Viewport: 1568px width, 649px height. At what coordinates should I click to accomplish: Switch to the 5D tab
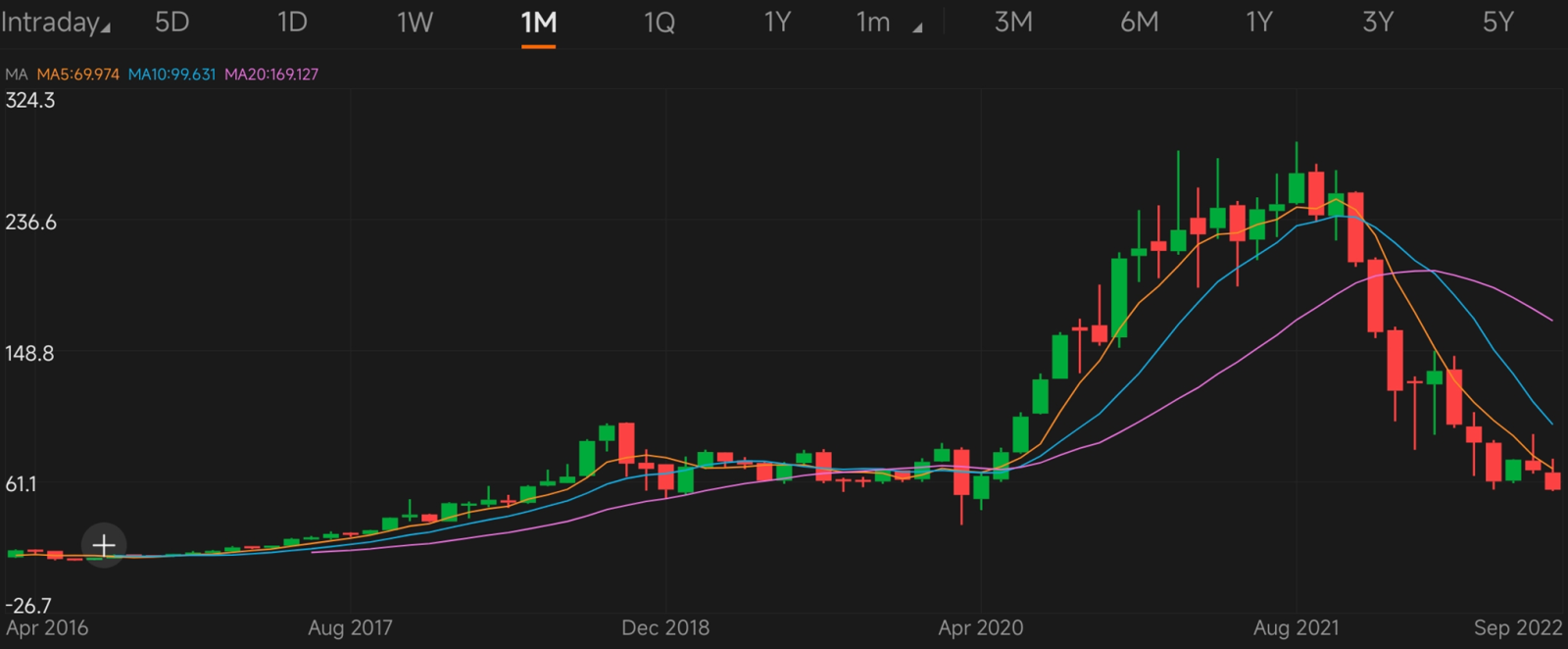[171, 23]
